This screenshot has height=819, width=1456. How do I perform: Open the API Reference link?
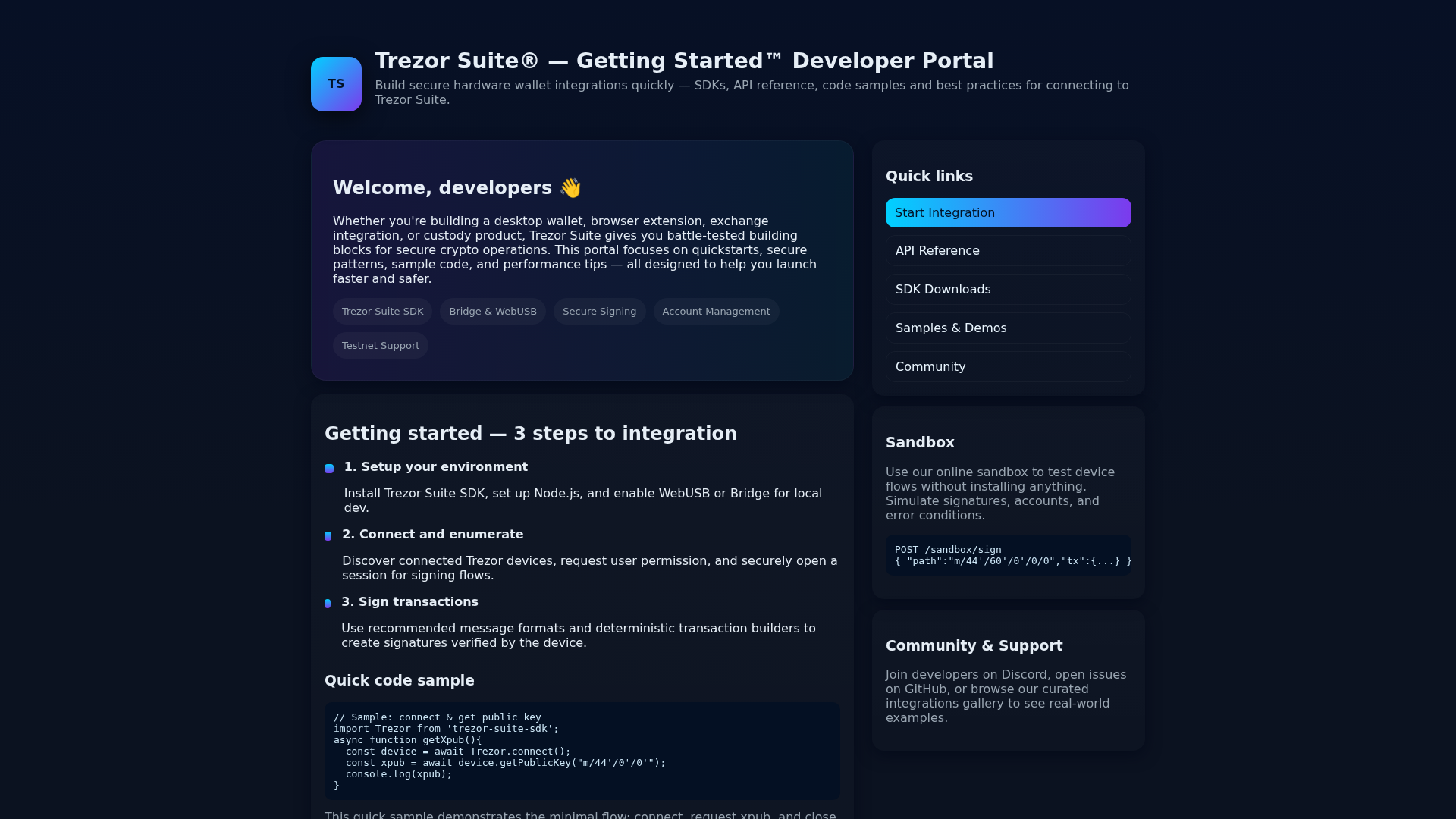pyautogui.click(x=1009, y=251)
